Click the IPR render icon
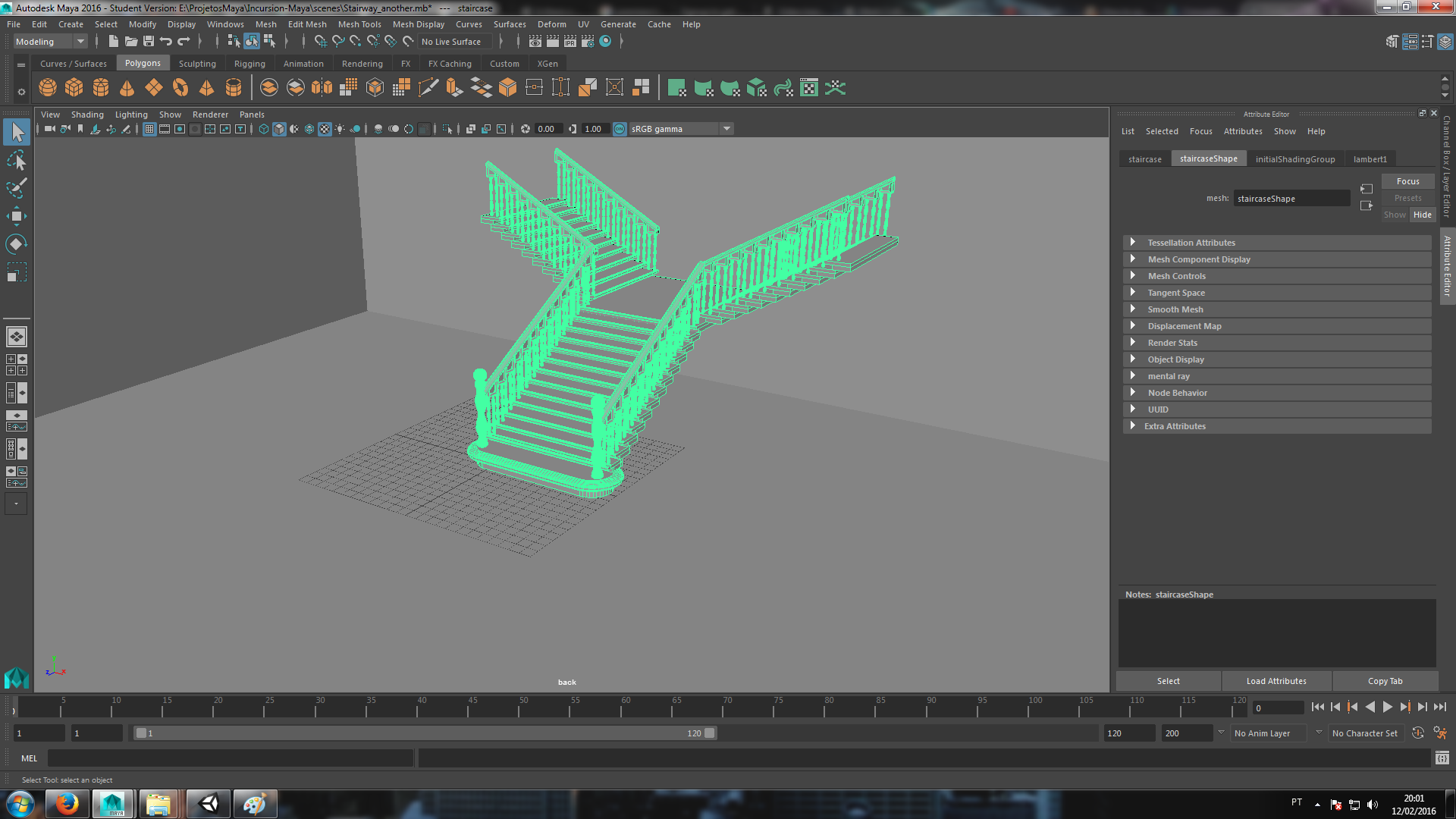 click(x=570, y=42)
